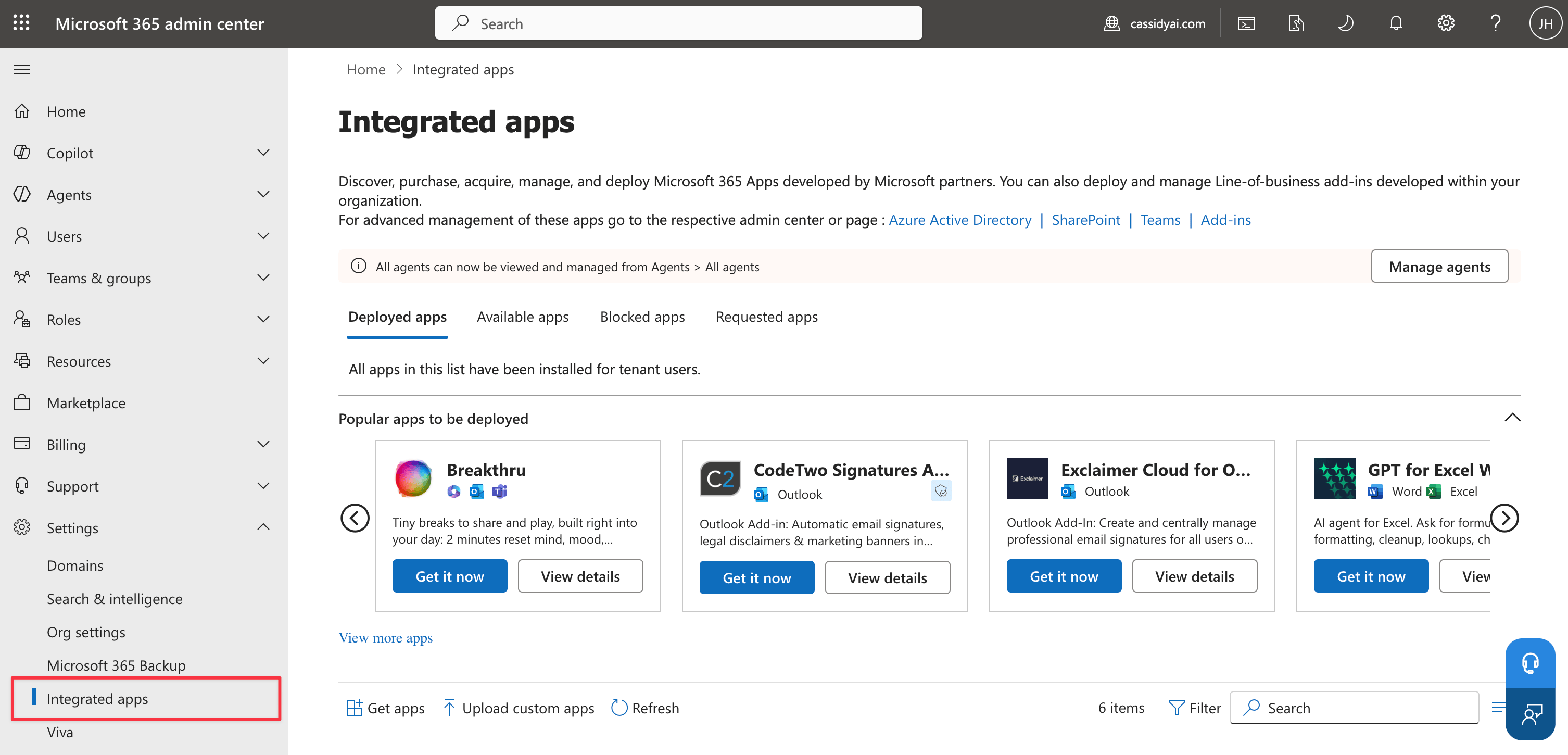
Task: Open JH account avatar menu
Action: click(x=1546, y=23)
